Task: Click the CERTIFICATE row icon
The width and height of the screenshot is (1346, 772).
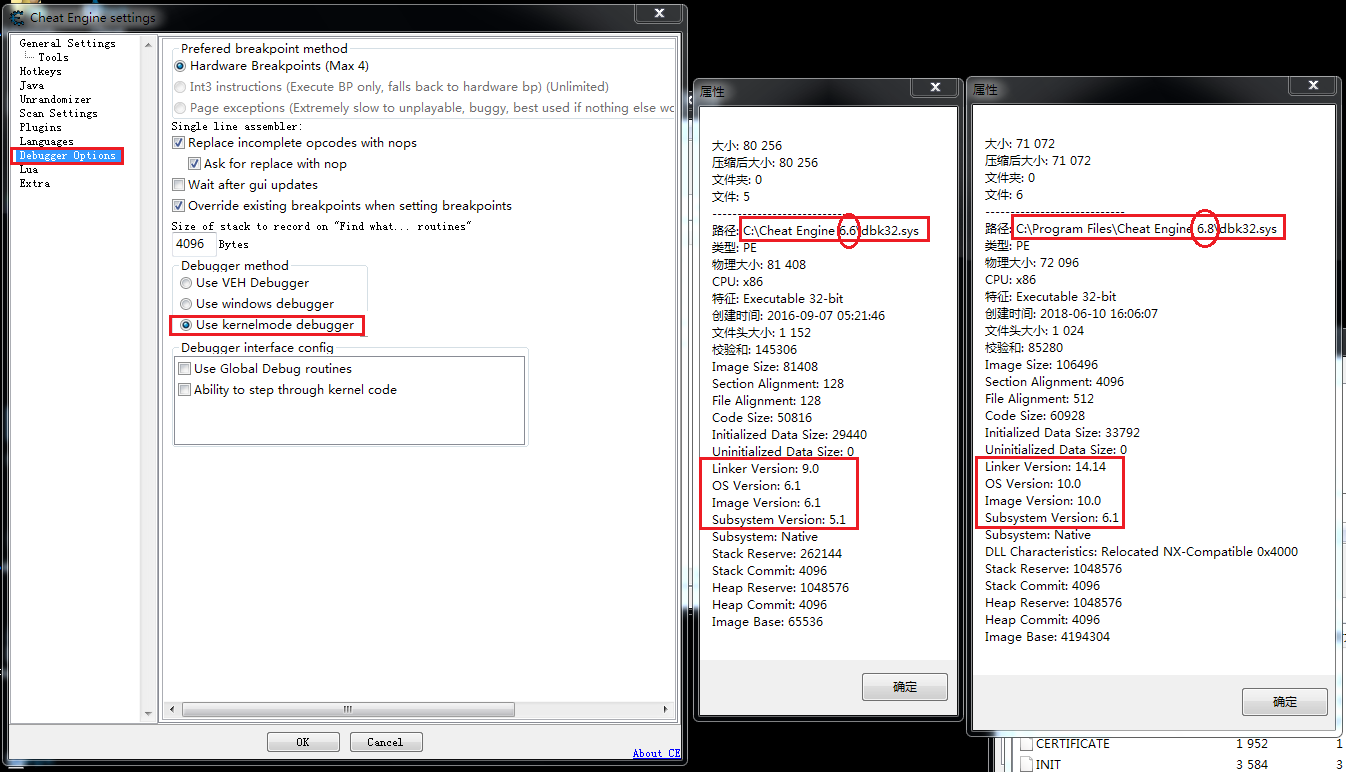Action: point(1026,744)
